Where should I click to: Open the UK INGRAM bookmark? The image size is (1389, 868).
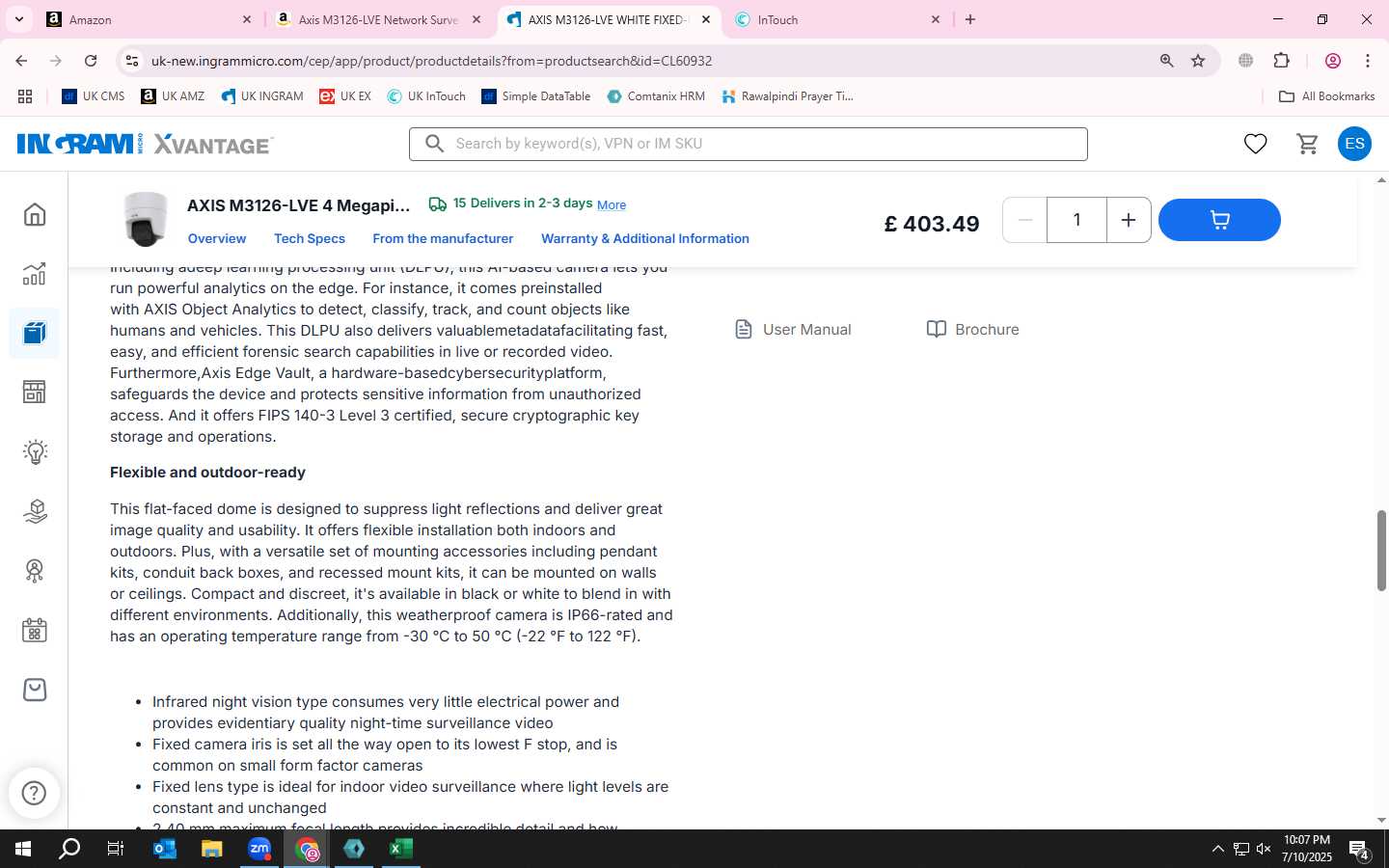(261, 96)
